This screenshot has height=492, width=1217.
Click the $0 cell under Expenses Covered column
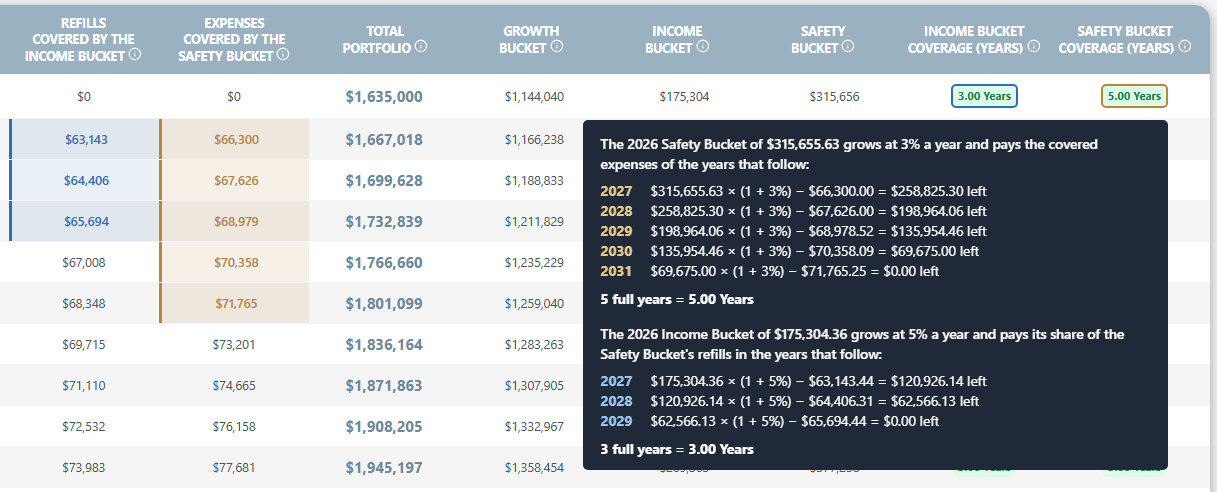pos(234,97)
